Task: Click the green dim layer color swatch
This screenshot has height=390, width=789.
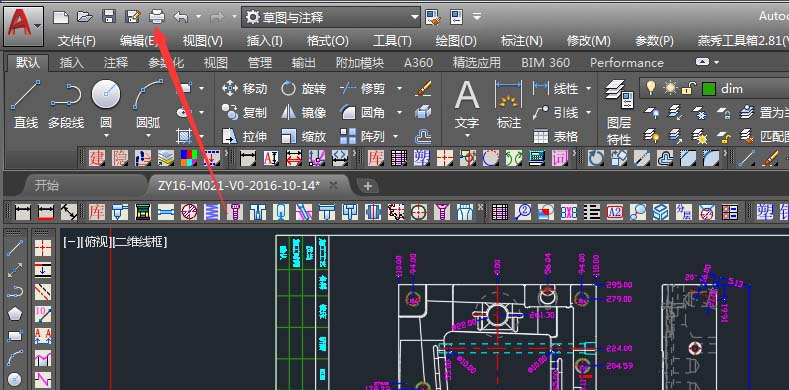Action: (x=708, y=89)
